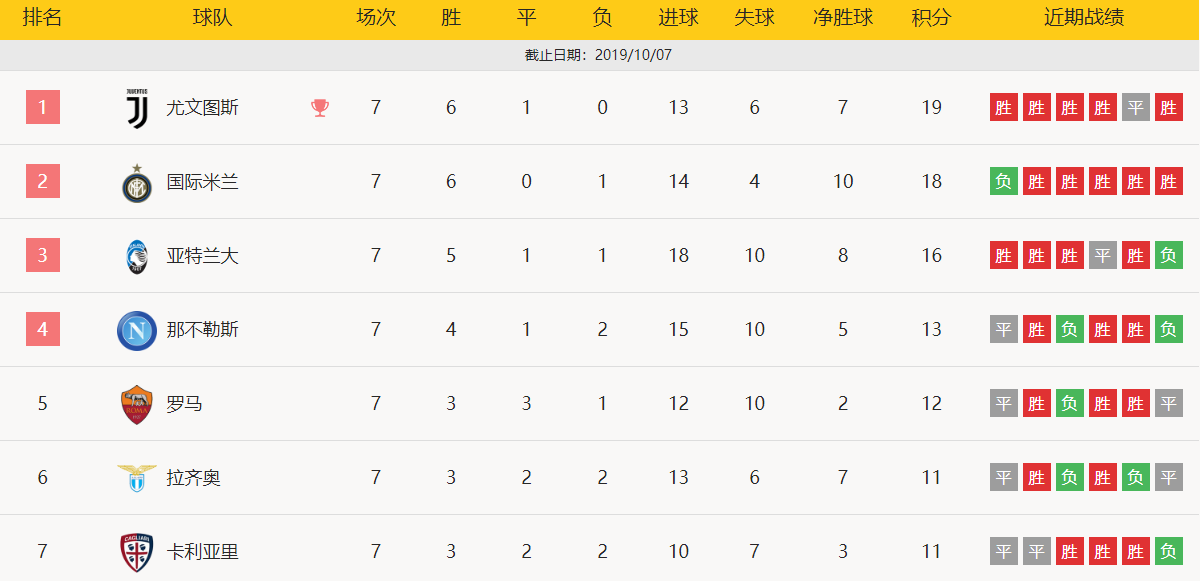The width and height of the screenshot is (1200, 581).
Task: Open the 卡利亚里 team link
Action: tap(202, 552)
